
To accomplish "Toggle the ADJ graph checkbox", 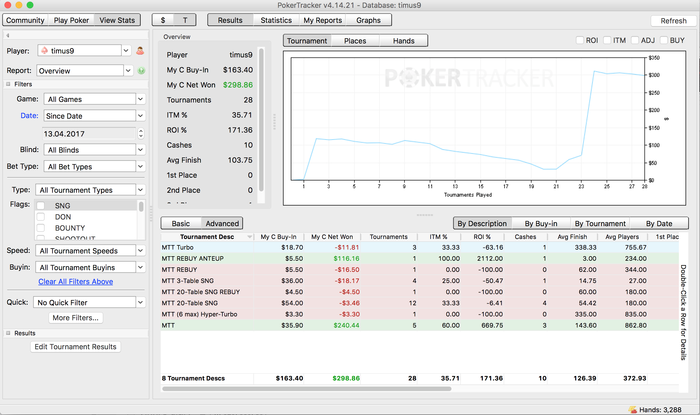I will (635, 40).
